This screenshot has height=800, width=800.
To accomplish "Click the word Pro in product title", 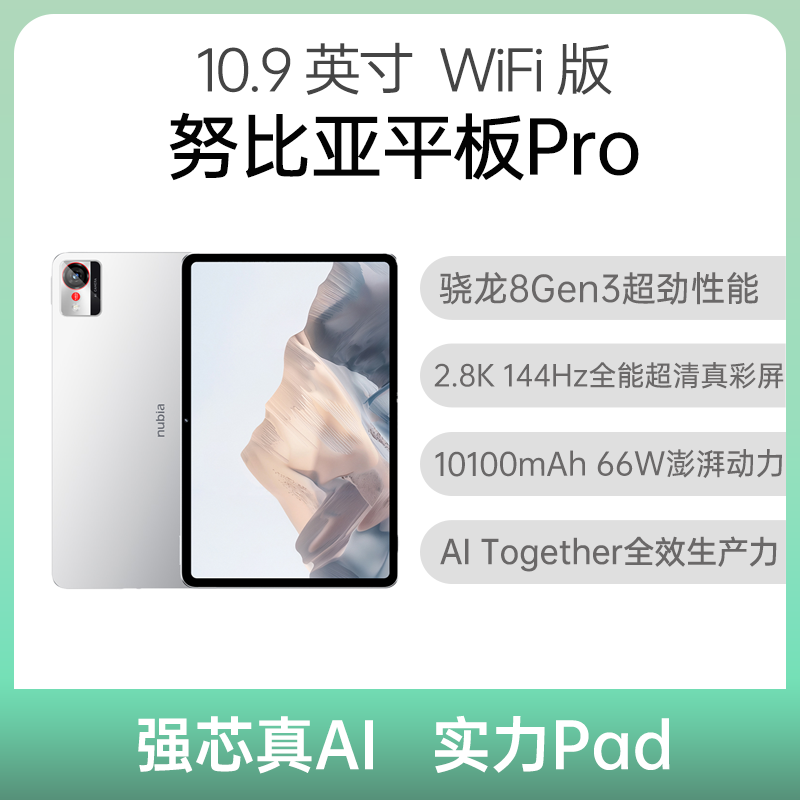I will pos(583,148).
